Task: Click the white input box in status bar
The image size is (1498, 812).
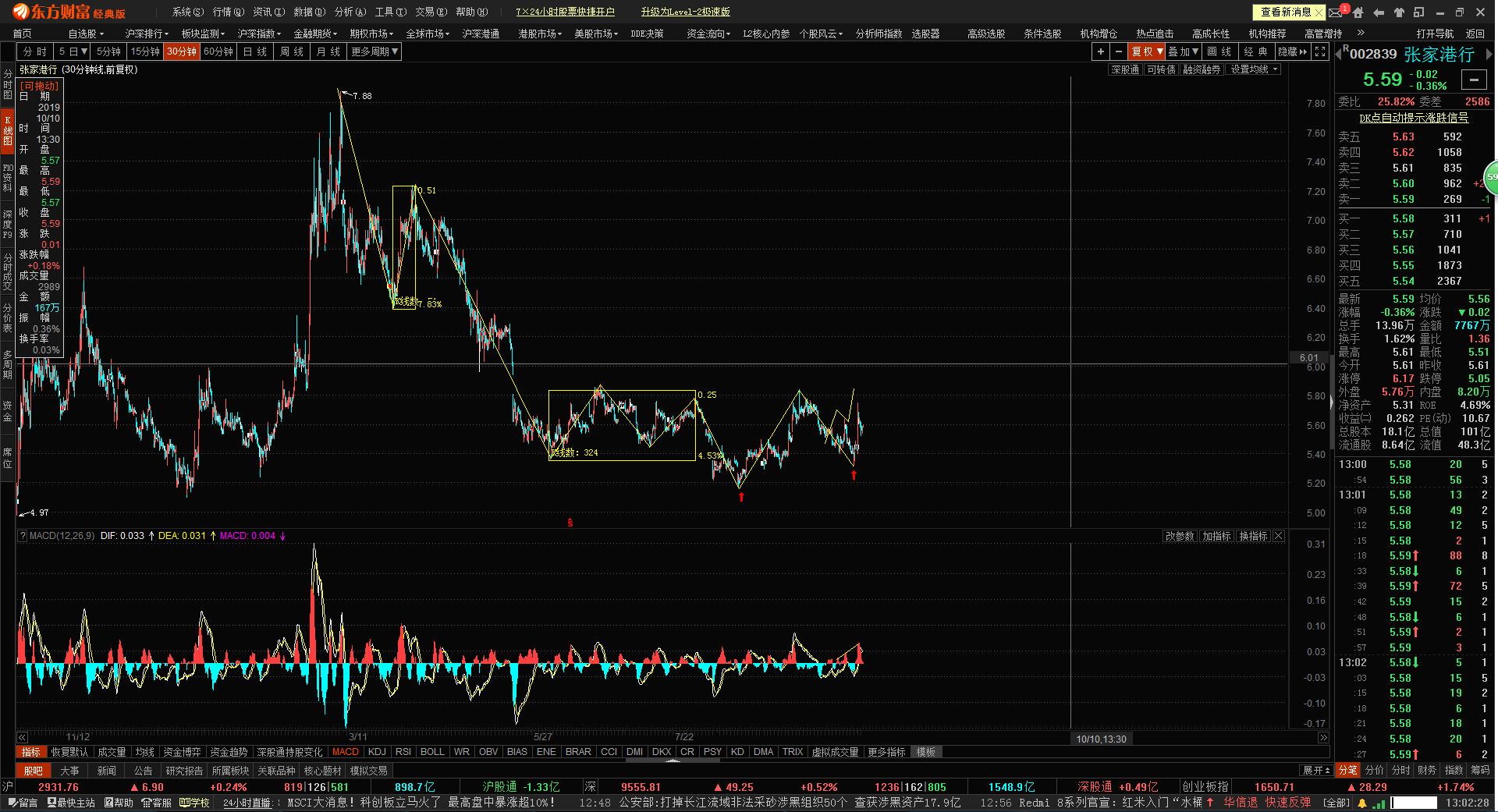Action: point(1414,803)
